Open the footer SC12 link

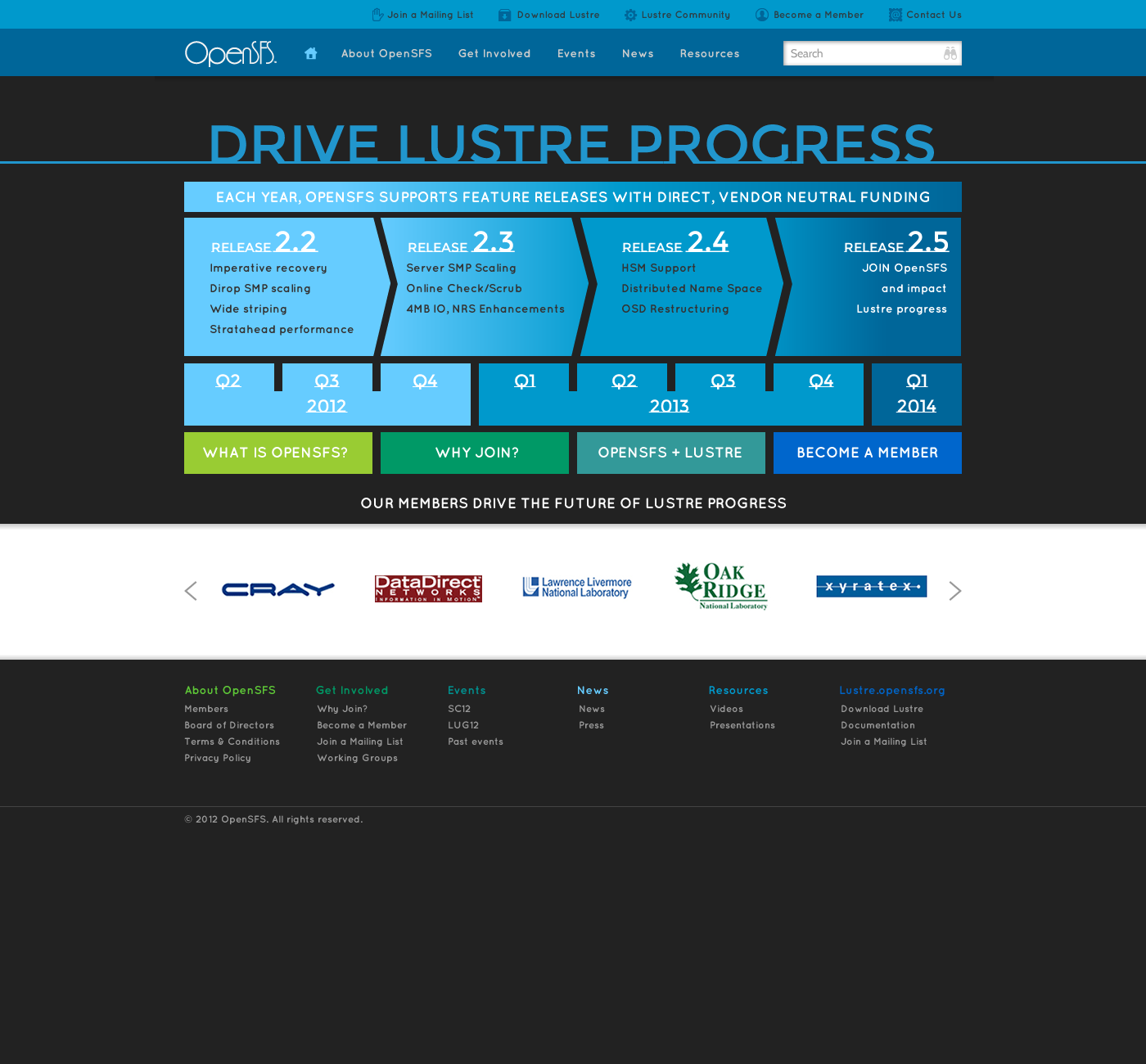[x=459, y=709]
